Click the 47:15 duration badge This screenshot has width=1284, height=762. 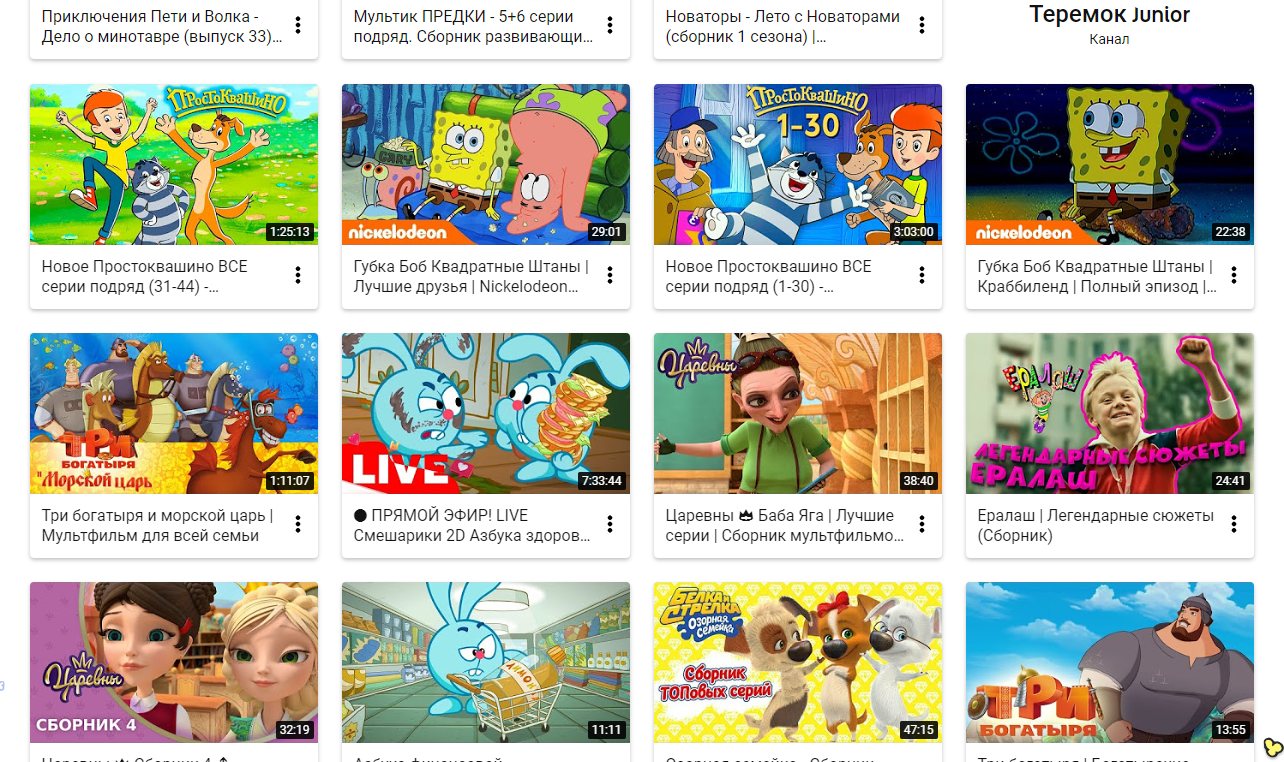(x=919, y=730)
